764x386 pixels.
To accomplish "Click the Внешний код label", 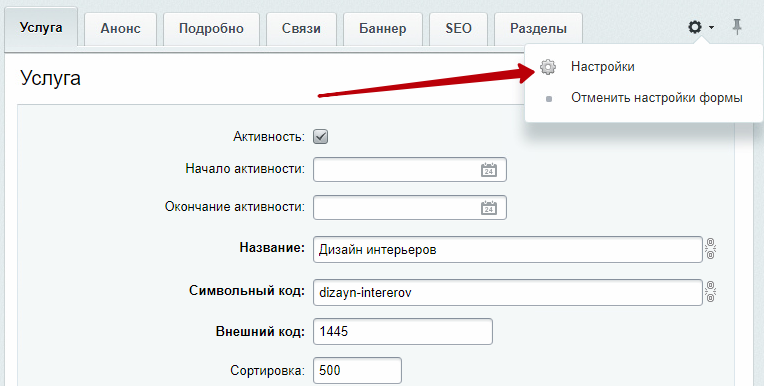I will (260, 332).
